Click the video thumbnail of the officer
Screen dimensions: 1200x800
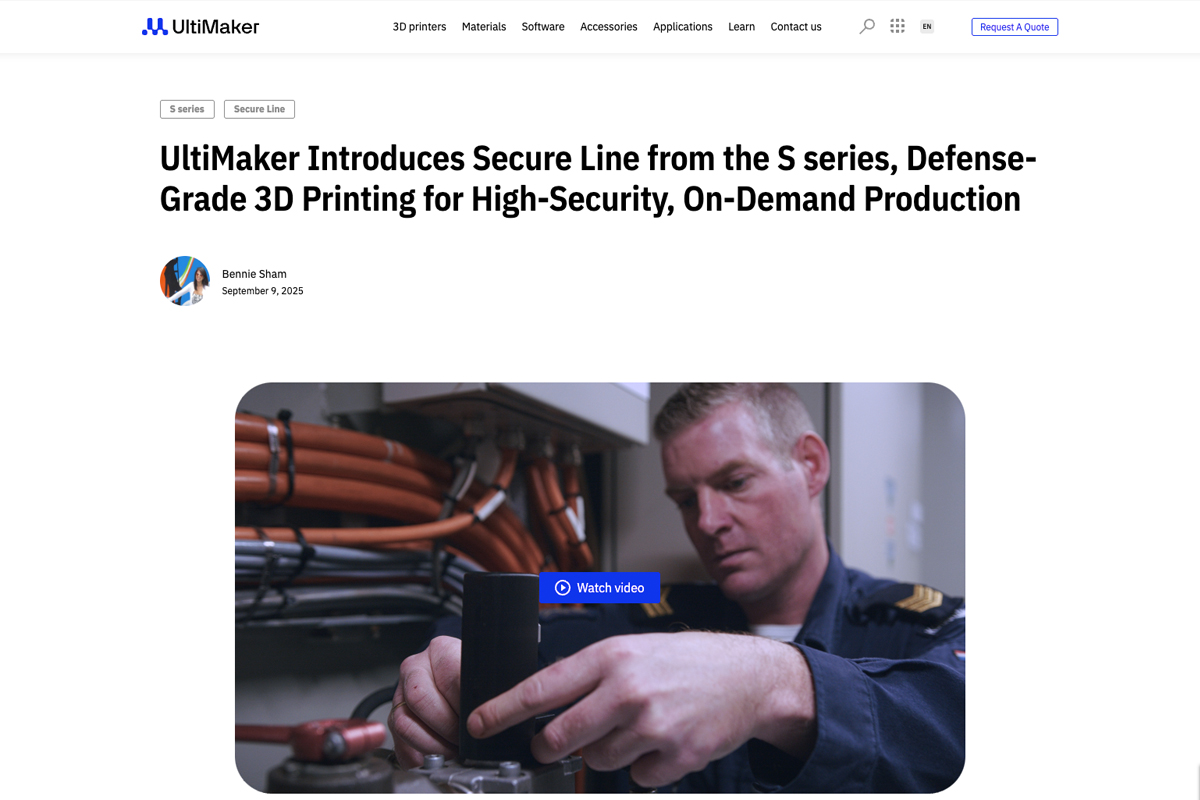click(x=600, y=588)
